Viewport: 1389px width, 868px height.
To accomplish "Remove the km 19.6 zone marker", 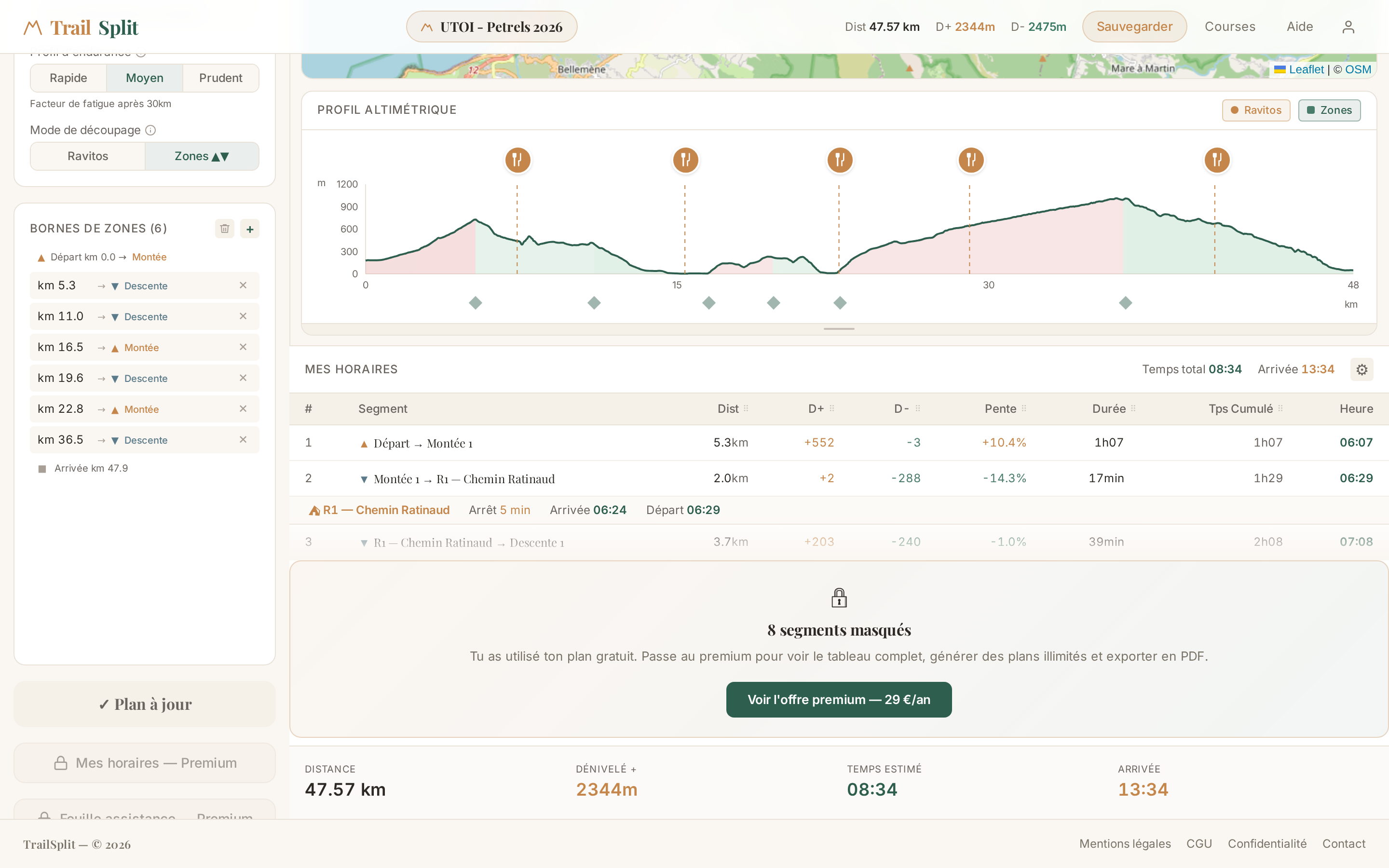I will (x=243, y=378).
